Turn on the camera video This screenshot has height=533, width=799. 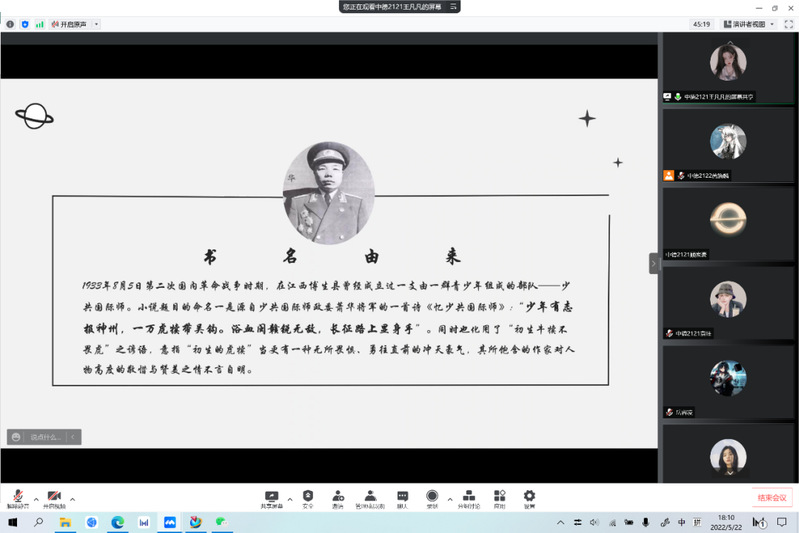tap(54, 497)
